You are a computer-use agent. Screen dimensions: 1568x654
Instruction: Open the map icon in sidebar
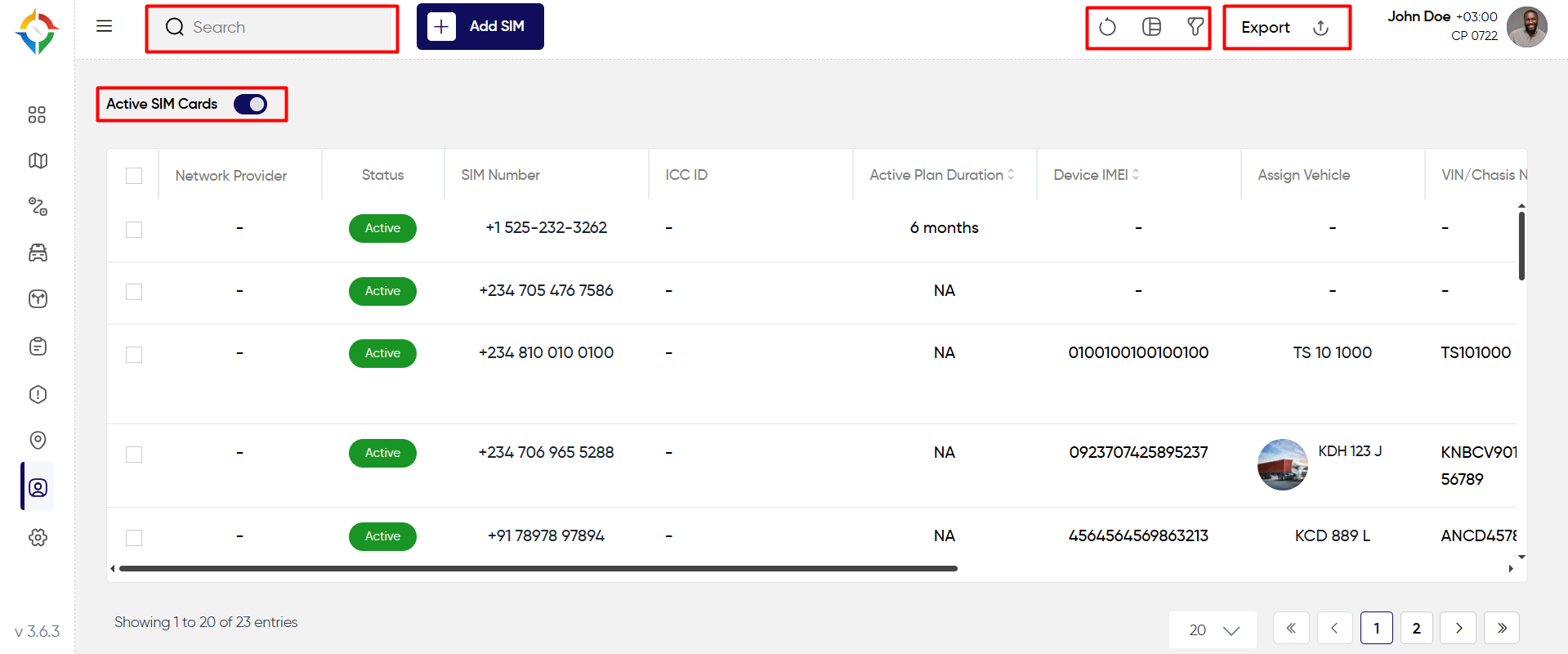coord(38,161)
